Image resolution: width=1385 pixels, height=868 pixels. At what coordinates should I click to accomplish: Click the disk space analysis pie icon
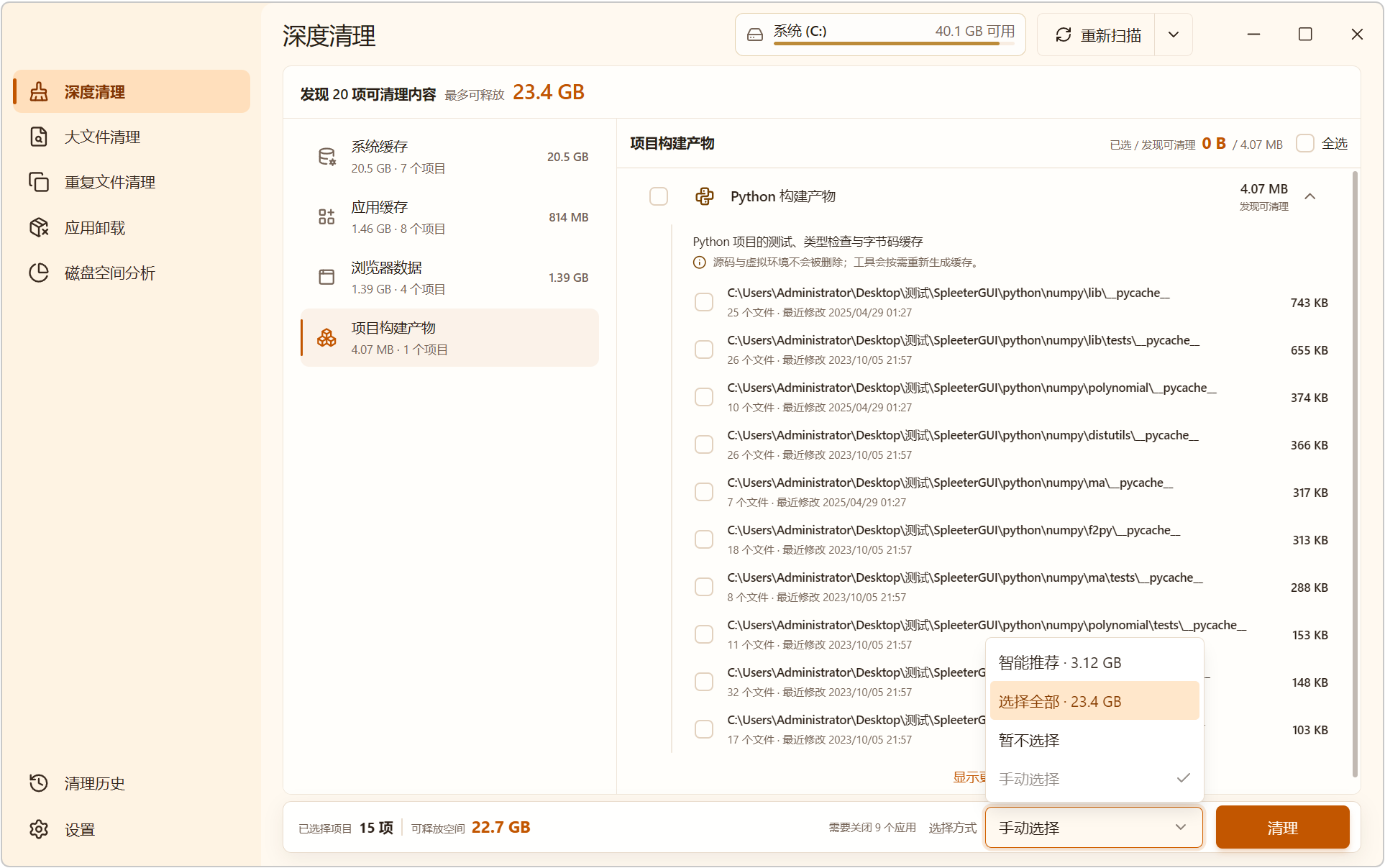coord(39,273)
